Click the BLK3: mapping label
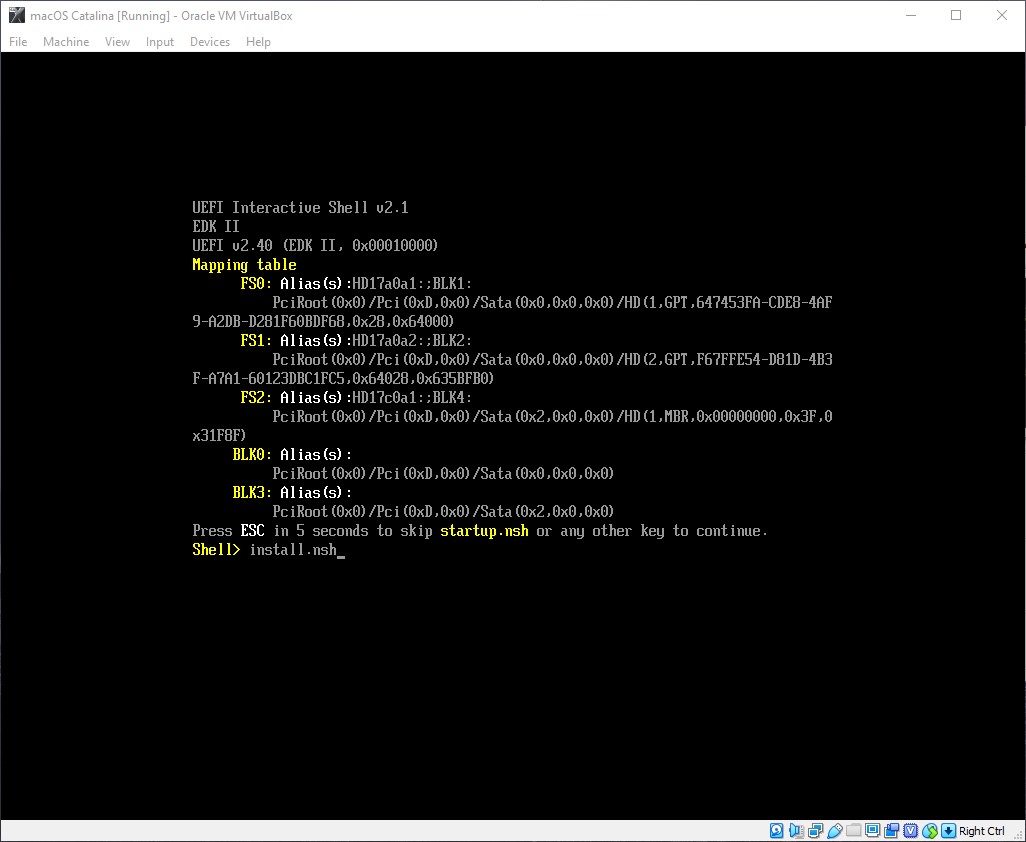Image resolution: width=1026 pixels, height=842 pixels. [252, 493]
